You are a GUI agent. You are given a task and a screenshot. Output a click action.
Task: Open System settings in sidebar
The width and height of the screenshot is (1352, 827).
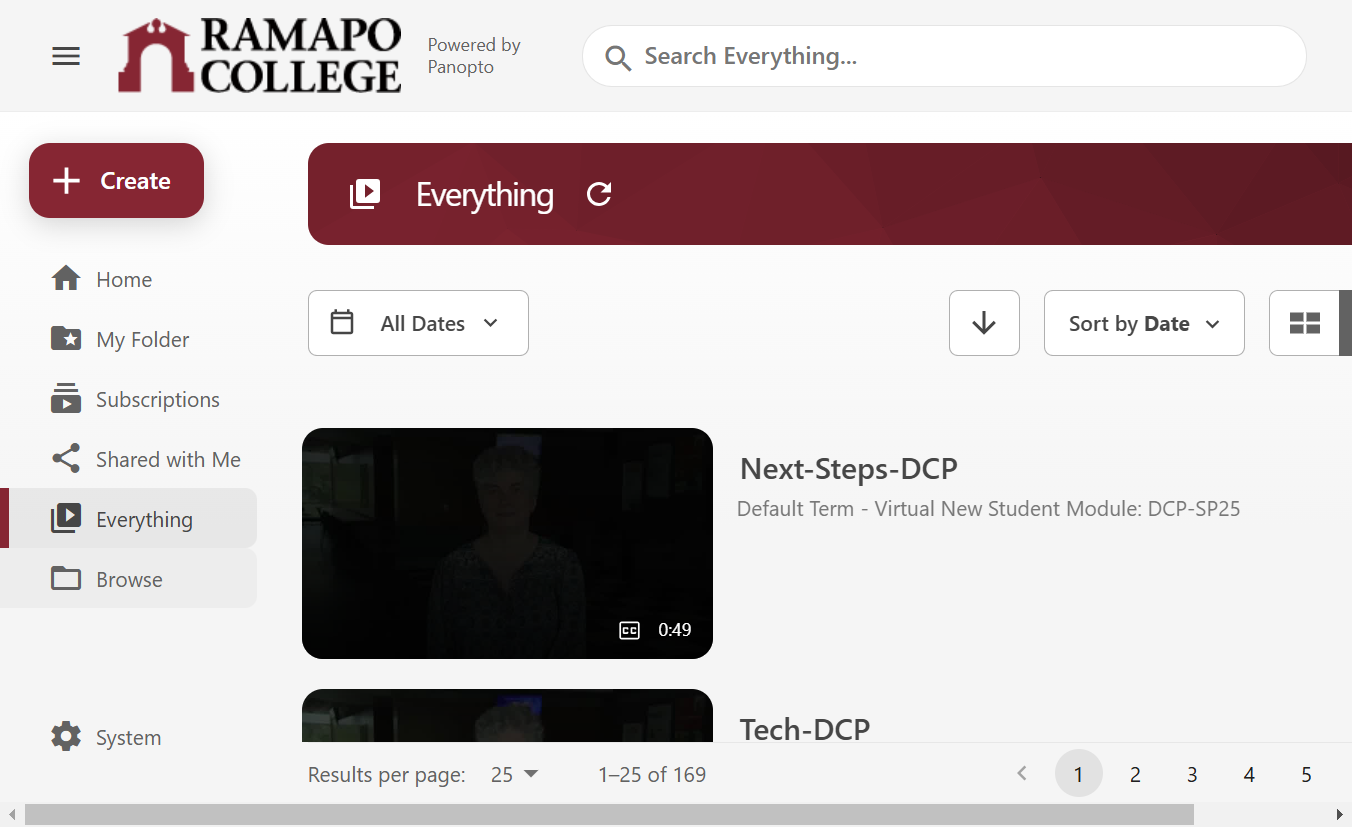click(x=128, y=738)
